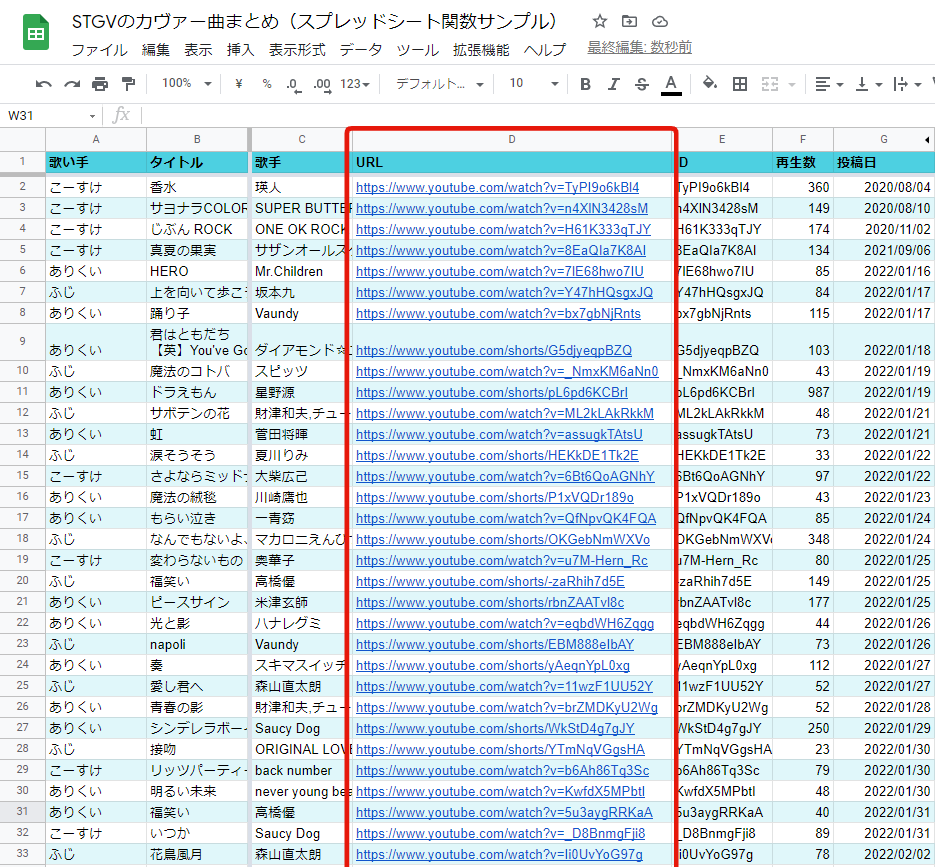Open the borders grid tool
This screenshot has width=935, height=867.
740,84
